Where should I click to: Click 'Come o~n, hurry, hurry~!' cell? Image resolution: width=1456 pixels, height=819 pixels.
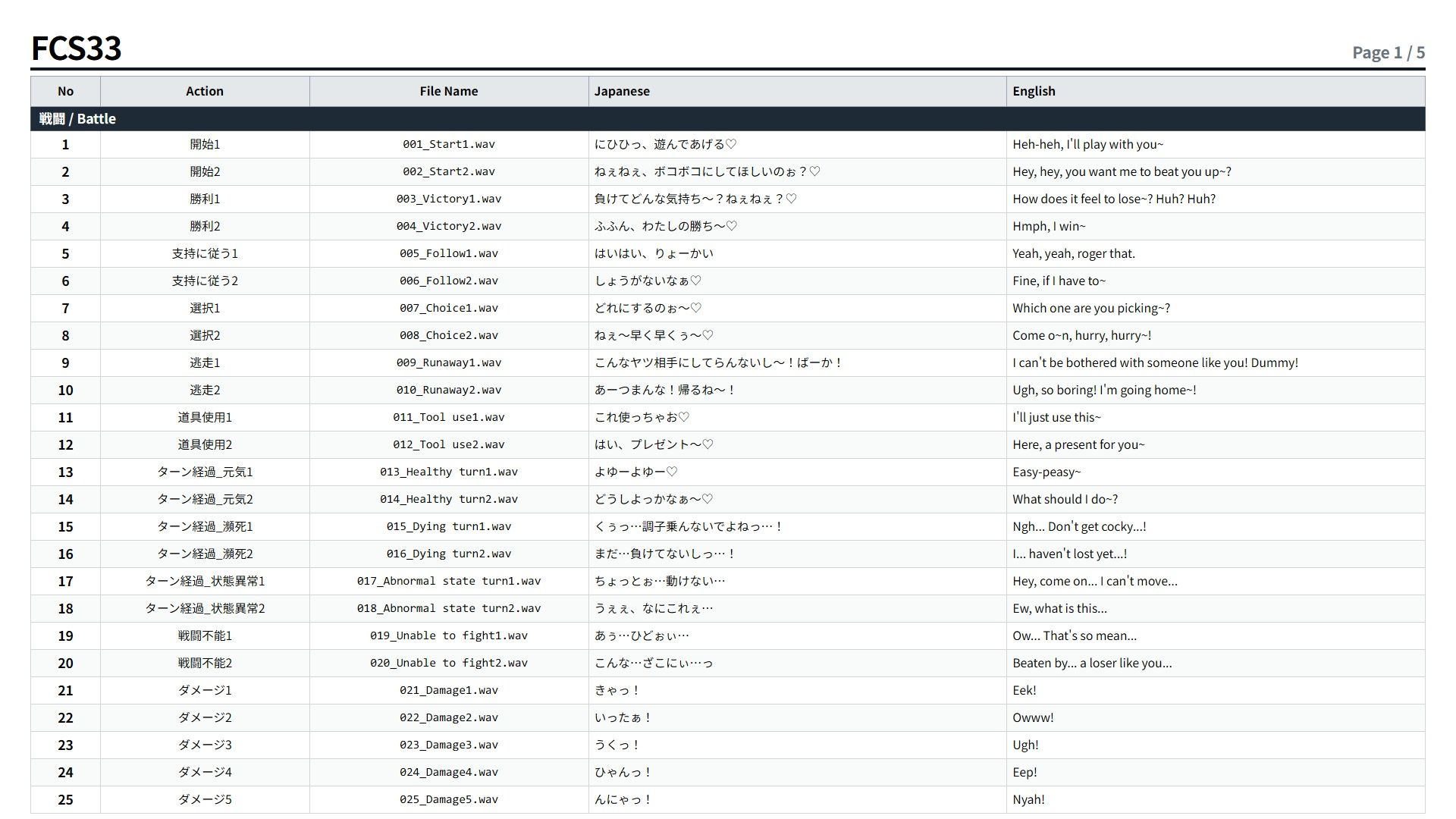click(x=1216, y=335)
